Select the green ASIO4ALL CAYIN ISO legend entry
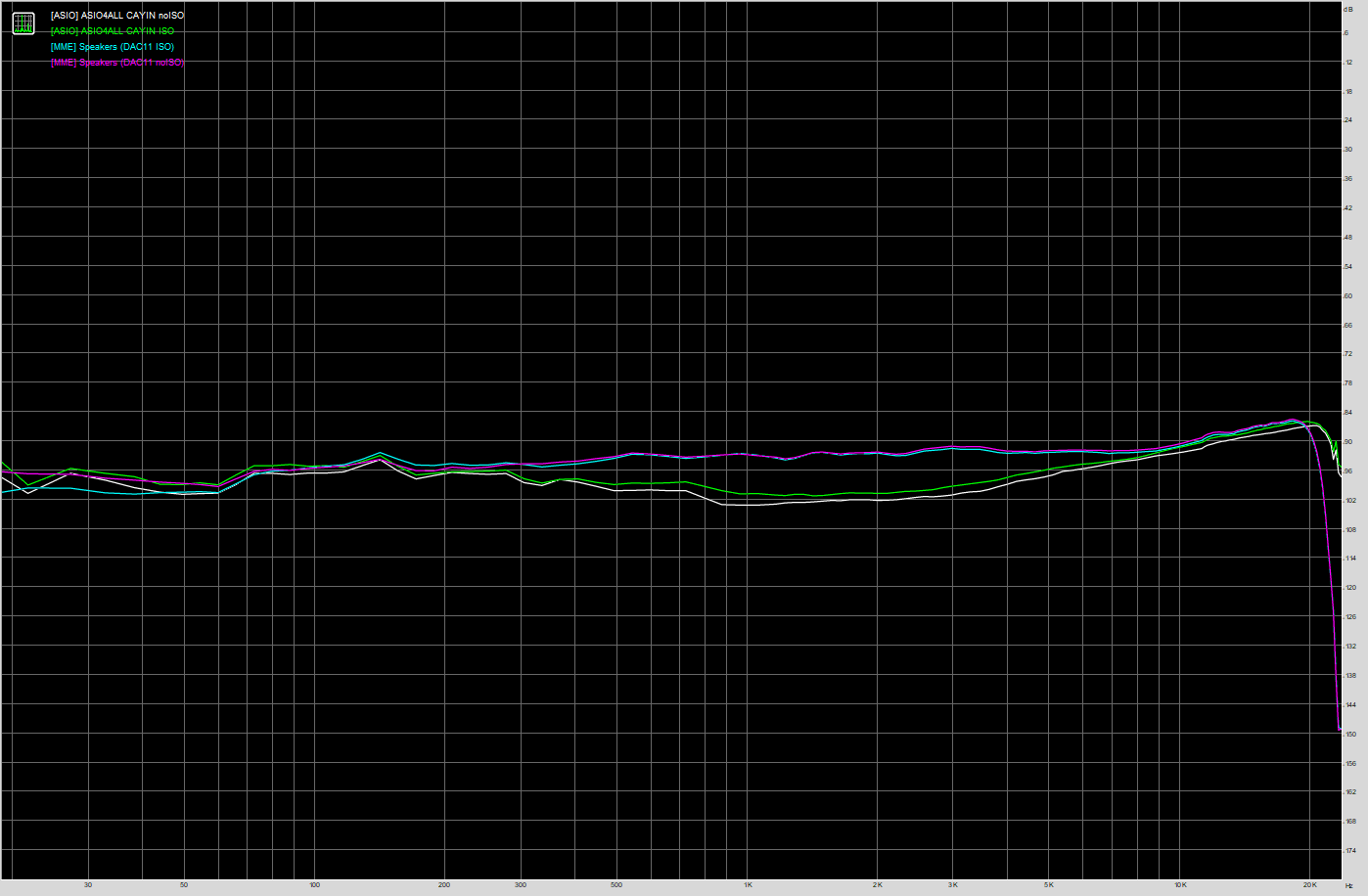This screenshot has width=1368, height=896. pos(112,31)
